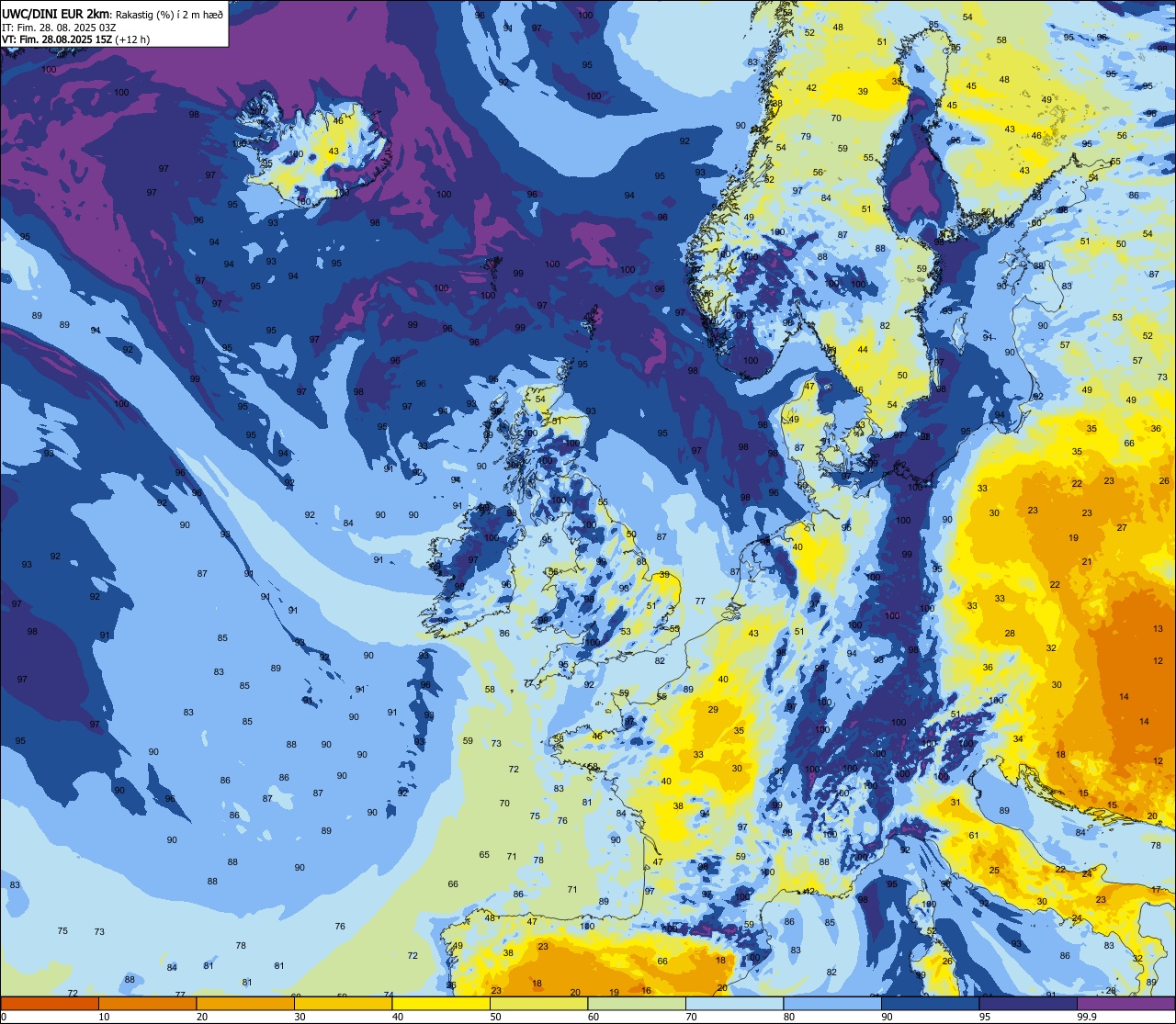
Task: Click the "13" value in the orange eastern area
Action: (1158, 628)
